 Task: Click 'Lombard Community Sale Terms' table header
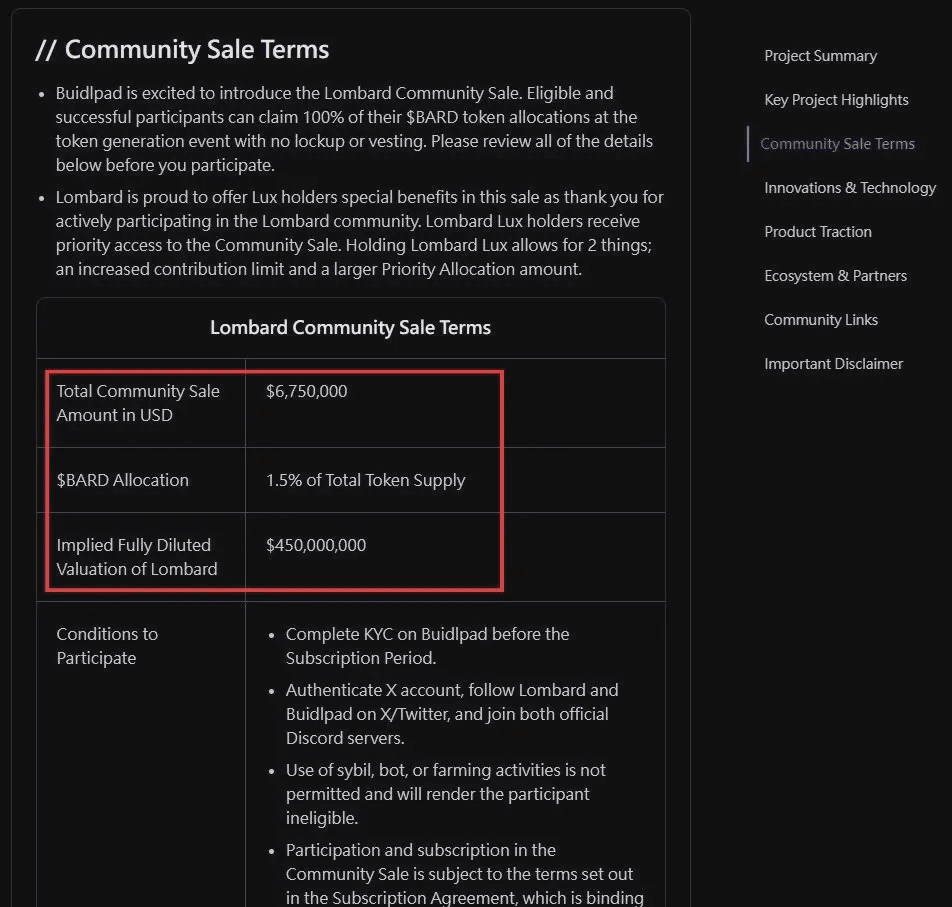tap(350, 328)
